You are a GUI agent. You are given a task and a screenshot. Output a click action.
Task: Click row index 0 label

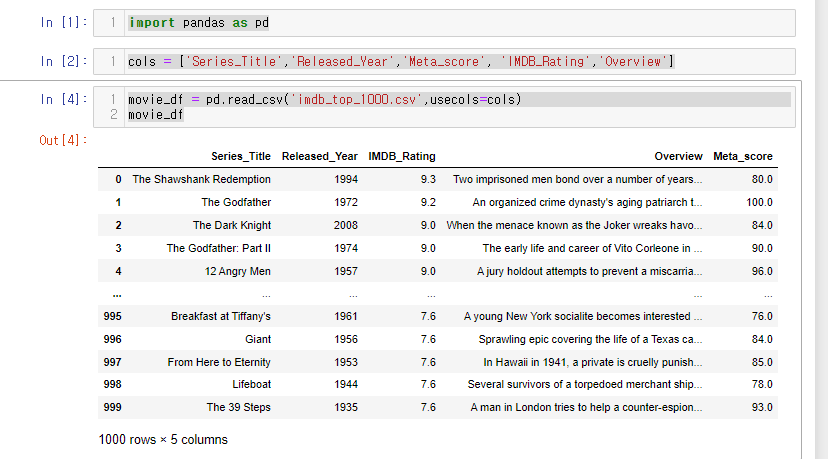(118, 180)
